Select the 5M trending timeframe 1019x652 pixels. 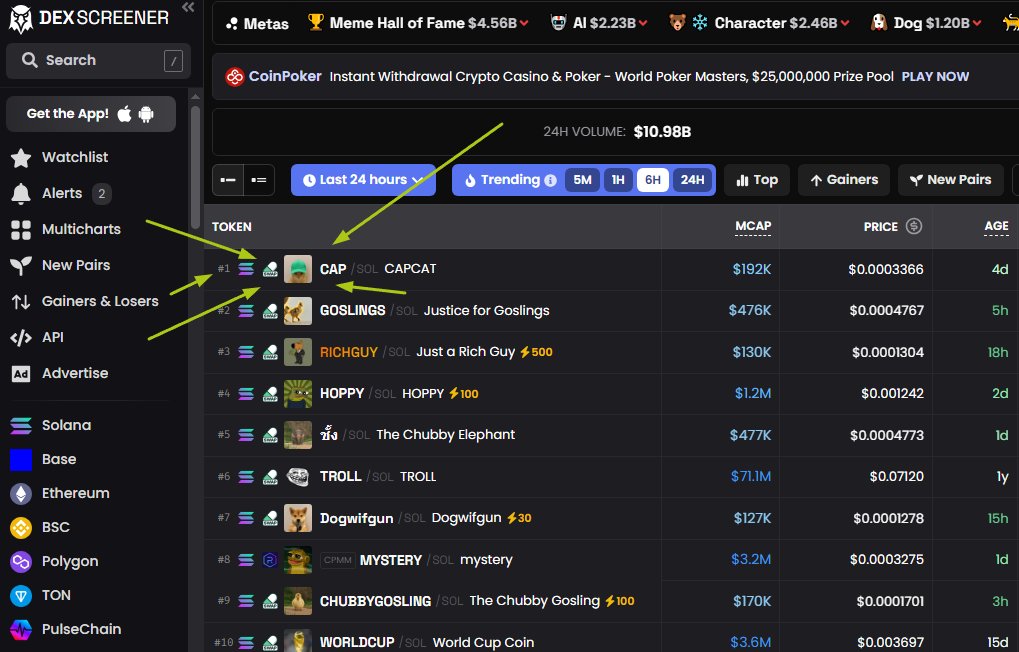click(x=582, y=180)
